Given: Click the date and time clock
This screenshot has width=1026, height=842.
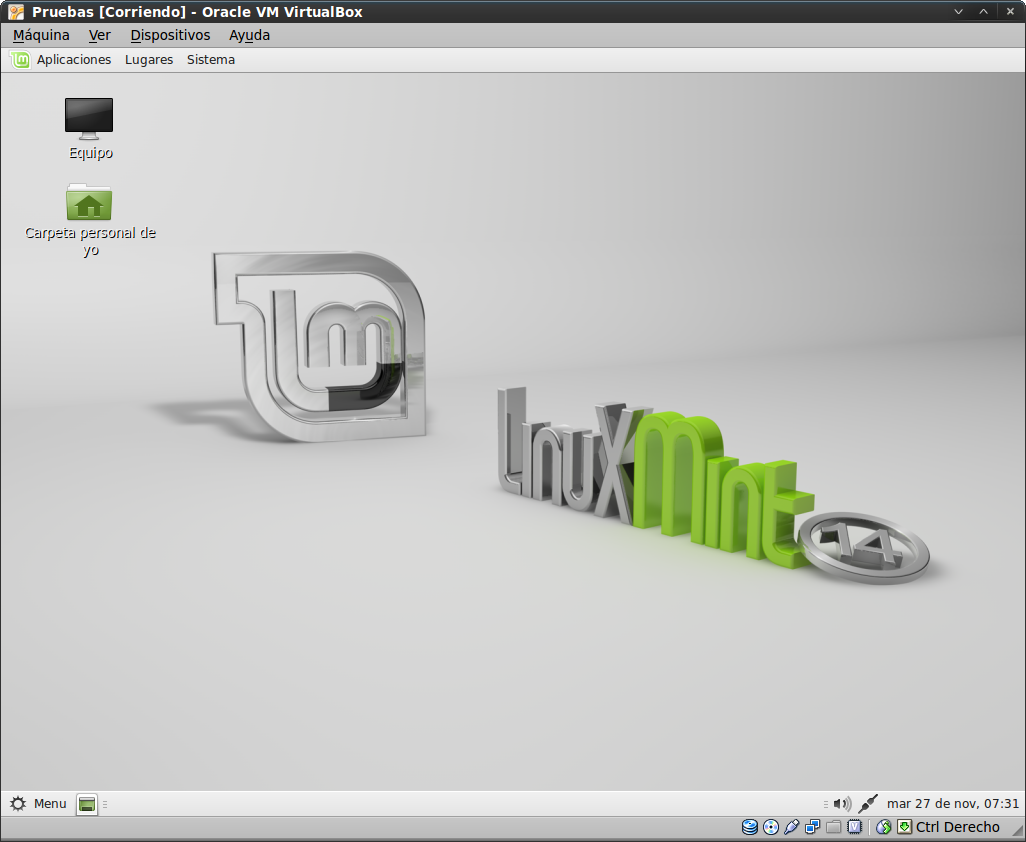Looking at the screenshot, I should pos(953,804).
